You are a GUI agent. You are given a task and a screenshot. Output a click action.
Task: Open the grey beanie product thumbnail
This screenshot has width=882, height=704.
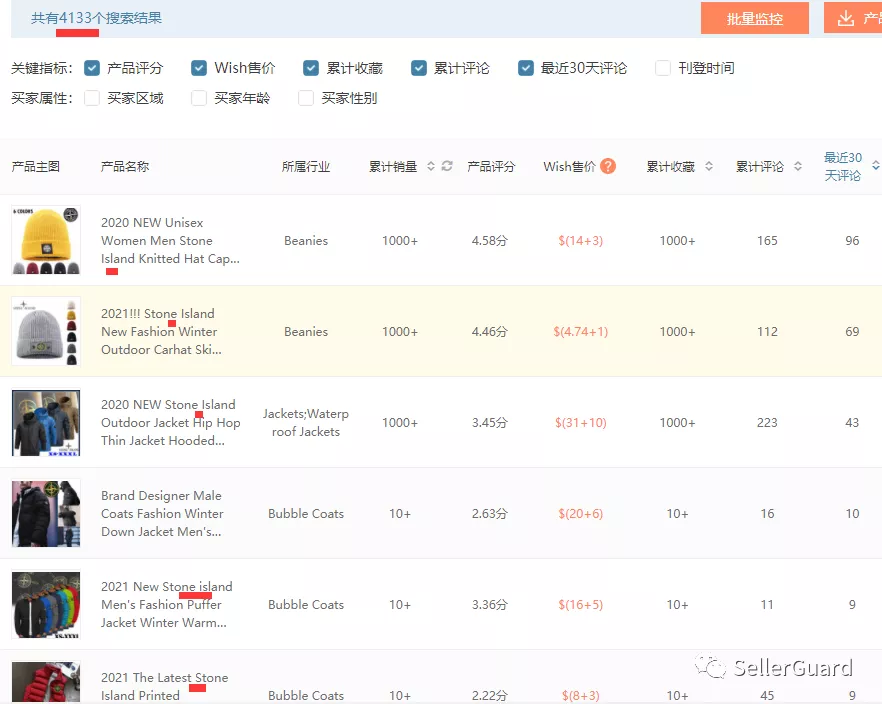pyautogui.click(x=46, y=331)
